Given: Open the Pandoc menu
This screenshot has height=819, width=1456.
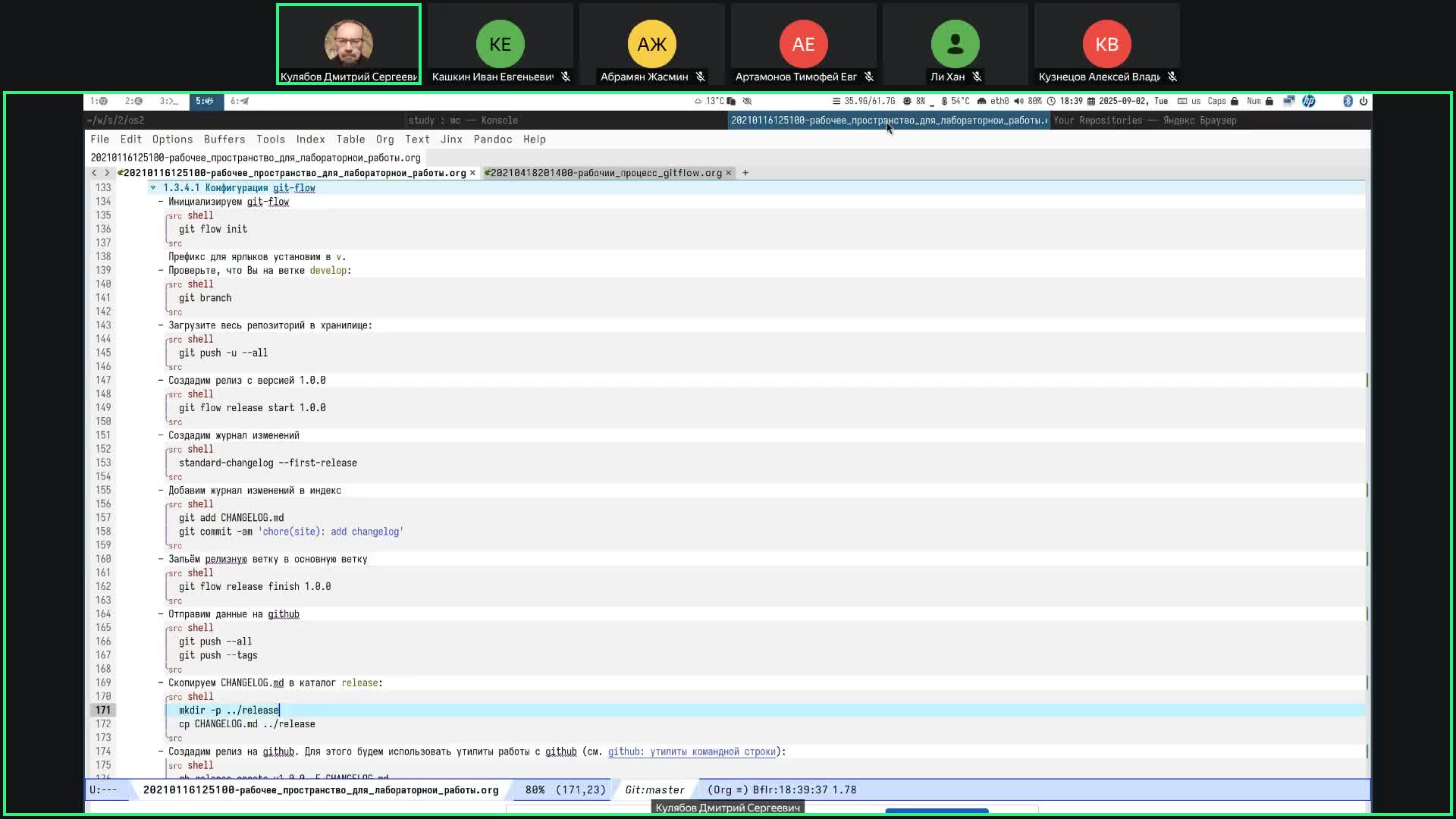Looking at the screenshot, I should pyautogui.click(x=493, y=140).
